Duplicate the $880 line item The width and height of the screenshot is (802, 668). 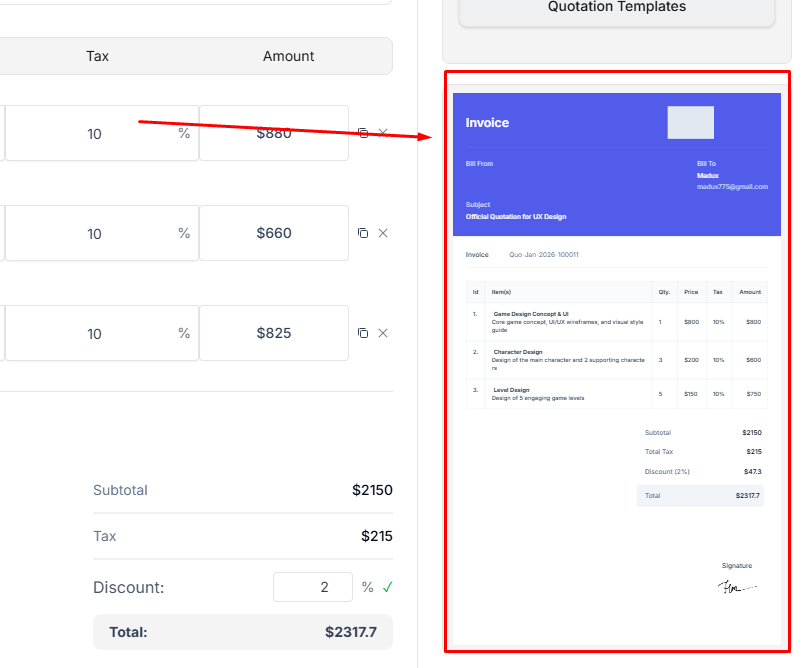pyautogui.click(x=362, y=131)
